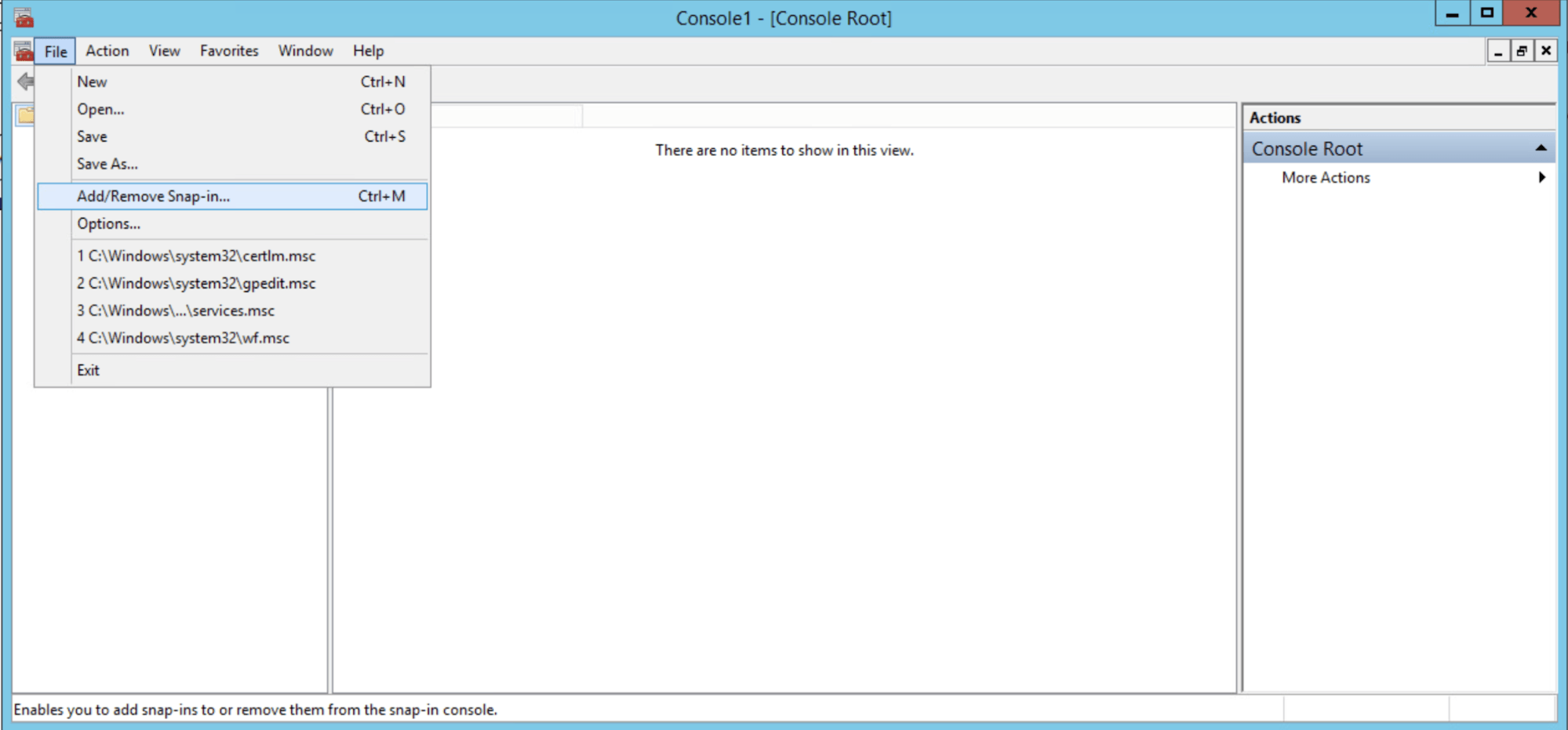Viewport: 1568px width, 730px height.
Task: Expand the More Actions submenu arrow
Action: click(x=1541, y=177)
